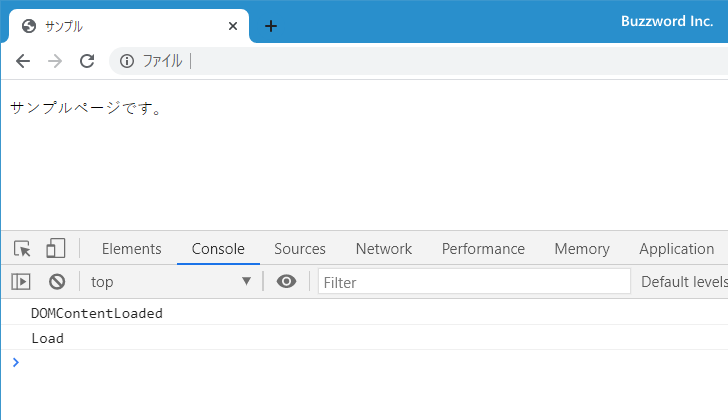Go back with the browser back arrow

pos(23,61)
